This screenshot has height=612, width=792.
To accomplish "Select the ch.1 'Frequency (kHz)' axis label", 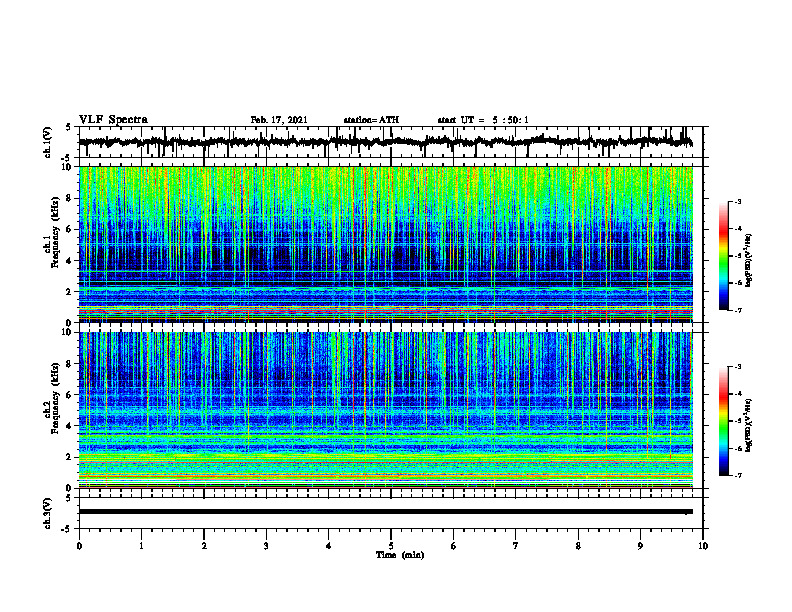I will point(54,232).
